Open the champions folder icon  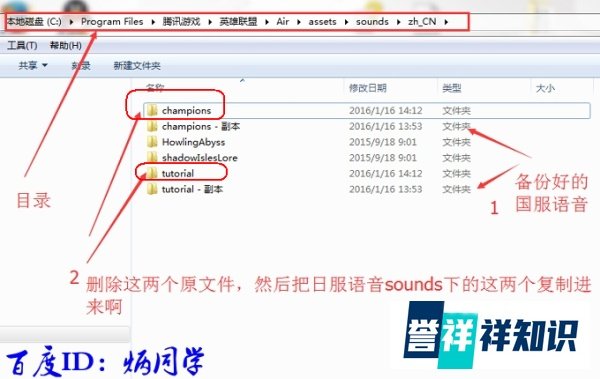[x=152, y=110]
